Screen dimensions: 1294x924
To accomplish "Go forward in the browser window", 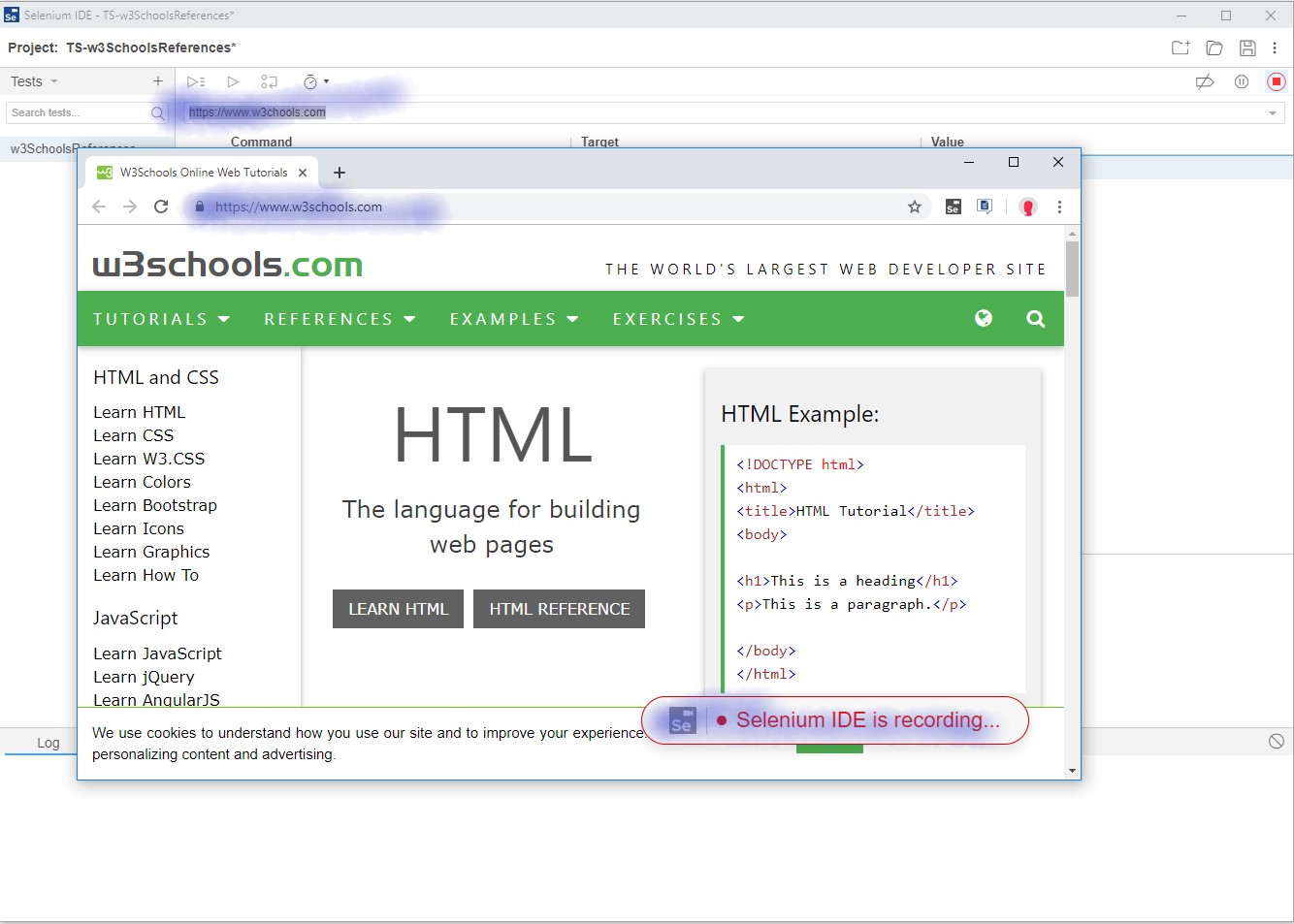I will point(130,207).
